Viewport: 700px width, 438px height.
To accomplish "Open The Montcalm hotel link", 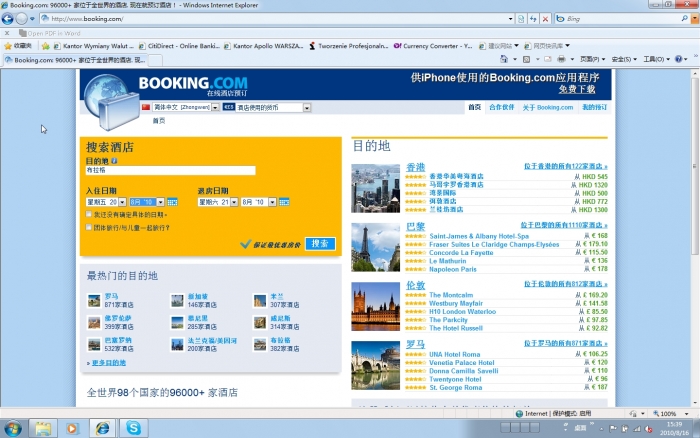I will (451, 295).
